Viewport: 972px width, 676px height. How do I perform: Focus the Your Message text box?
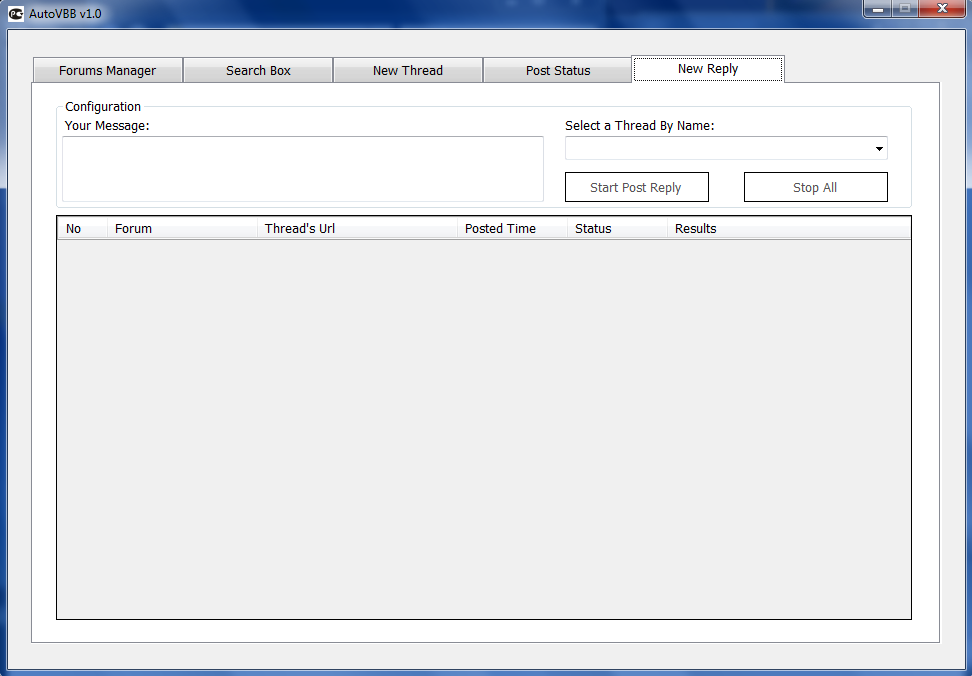coord(303,169)
